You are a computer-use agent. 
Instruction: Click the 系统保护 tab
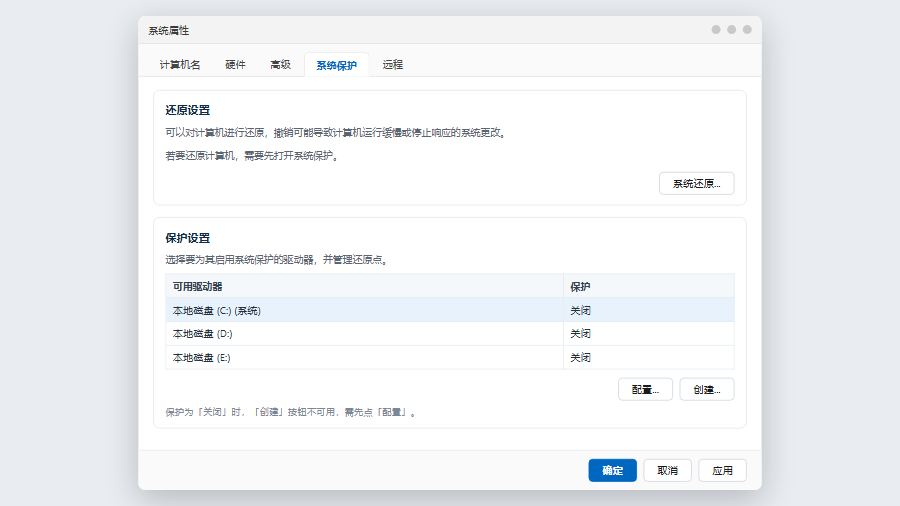(336, 65)
